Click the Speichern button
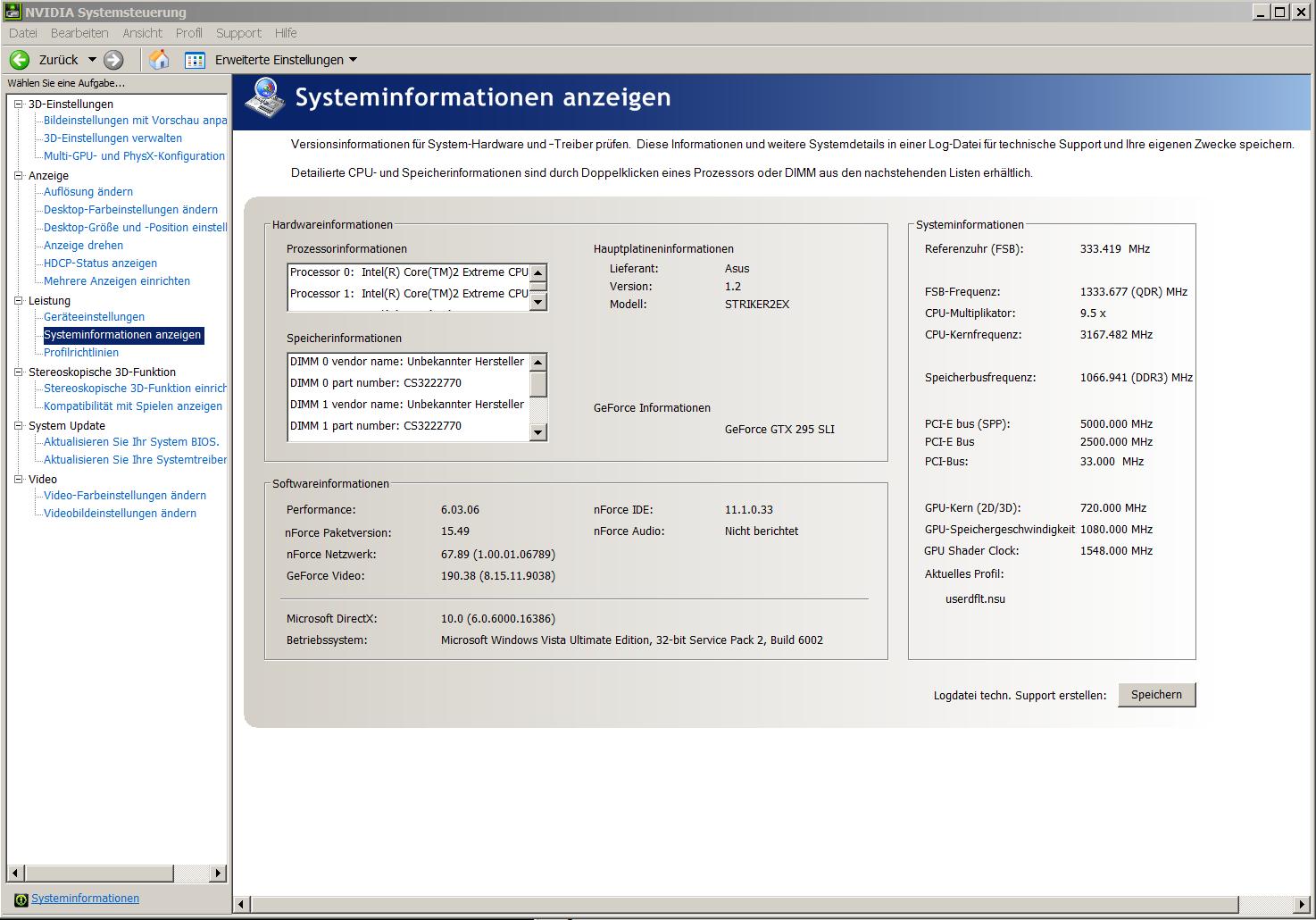Screen dimensions: 1316x920 [1156, 695]
